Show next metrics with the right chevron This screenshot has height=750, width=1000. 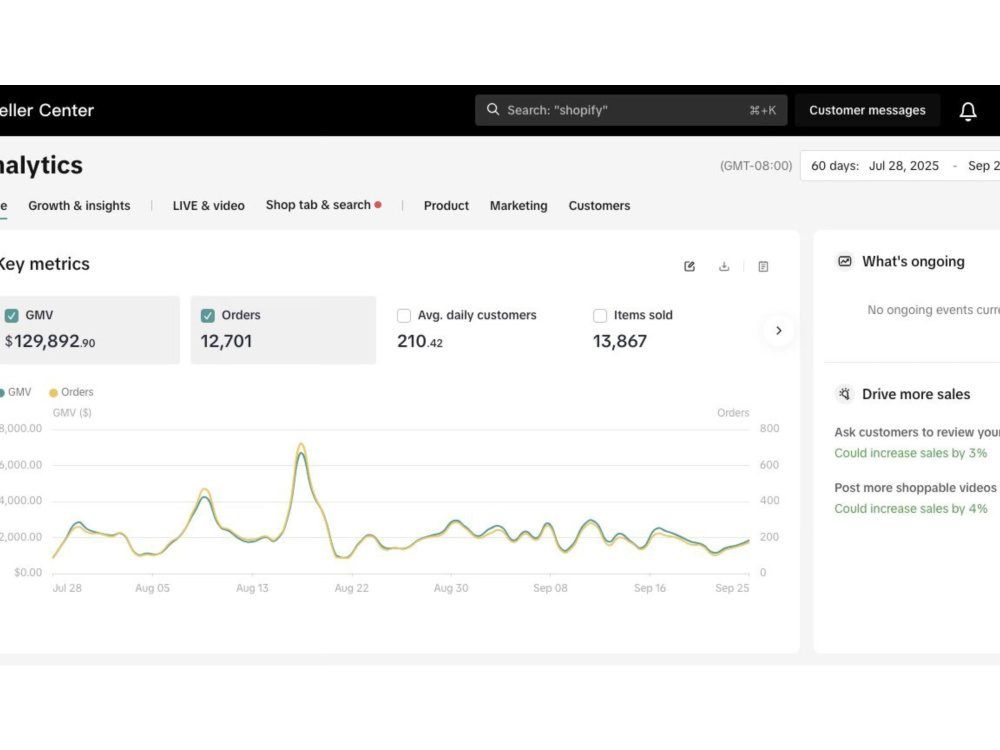[x=778, y=330]
